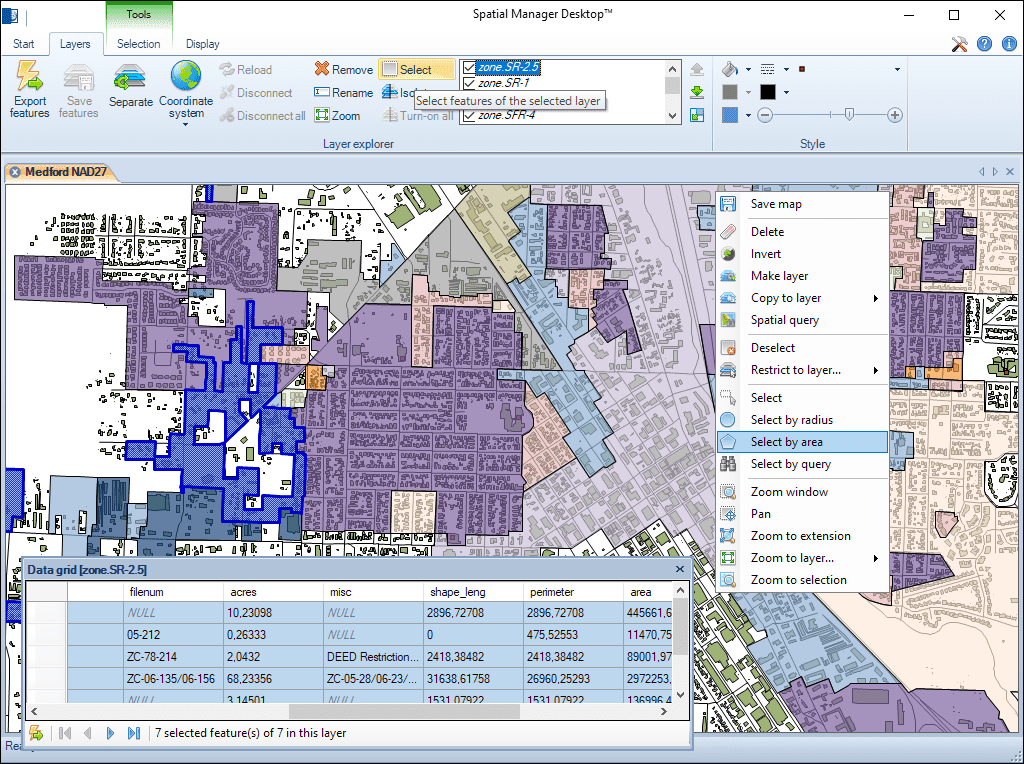Image resolution: width=1024 pixels, height=764 pixels.
Task: Close the Data grid panel
Action: point(680,569)
